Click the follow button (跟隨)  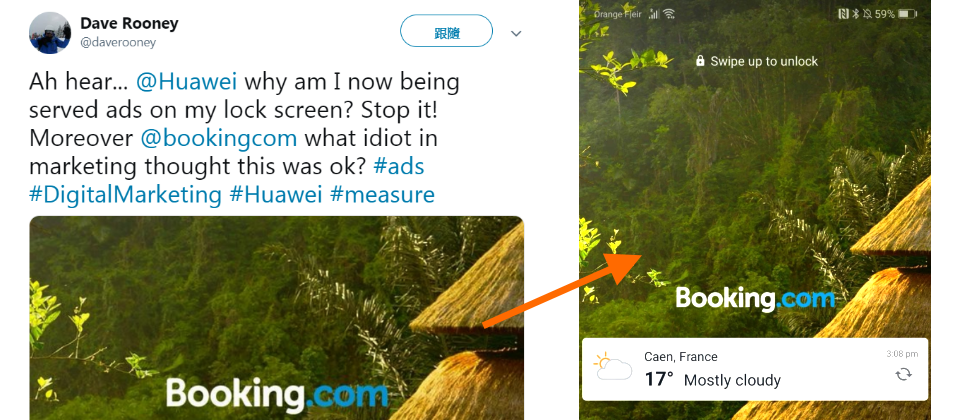tap(446, 31)
